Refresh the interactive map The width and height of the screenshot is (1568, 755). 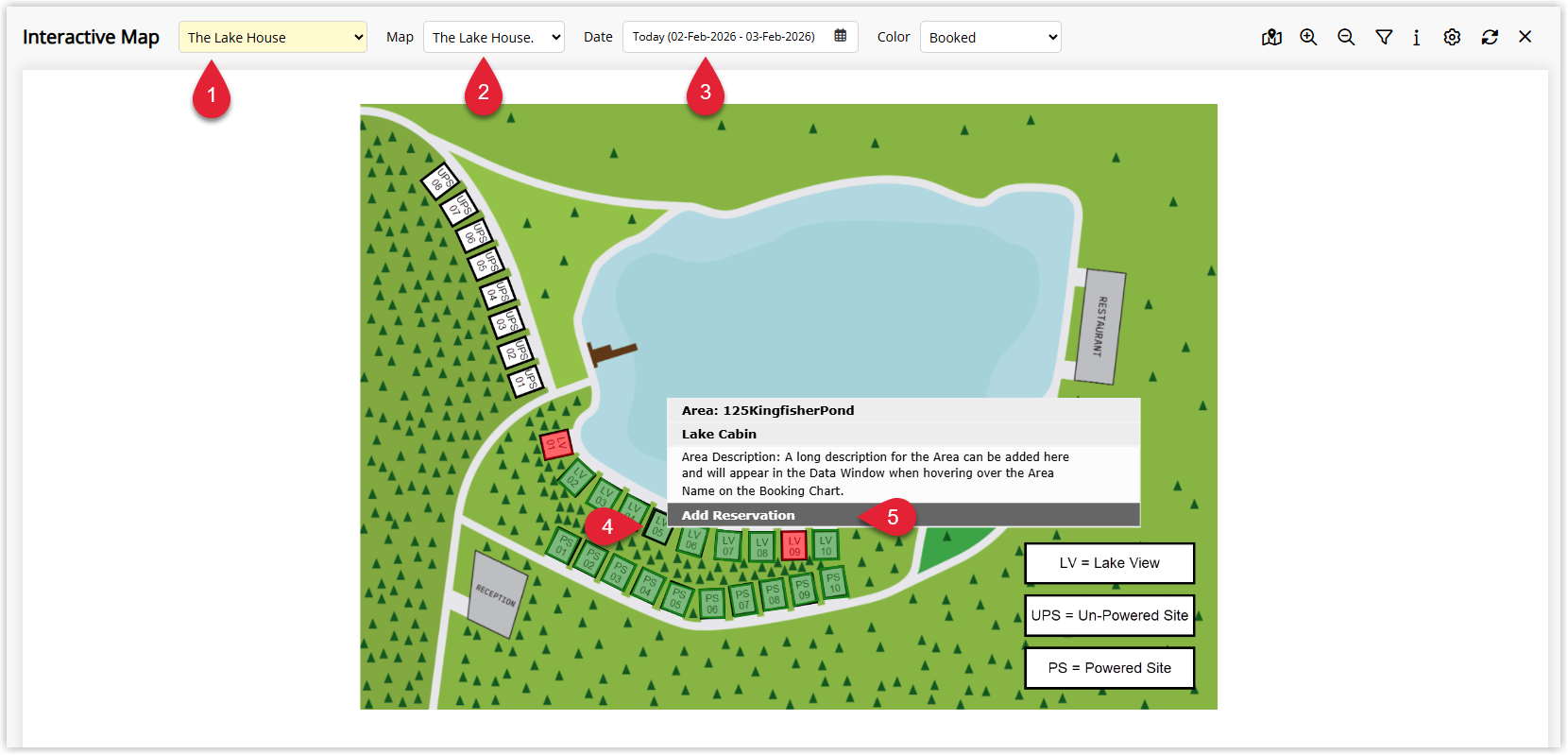pos(1490,37)
